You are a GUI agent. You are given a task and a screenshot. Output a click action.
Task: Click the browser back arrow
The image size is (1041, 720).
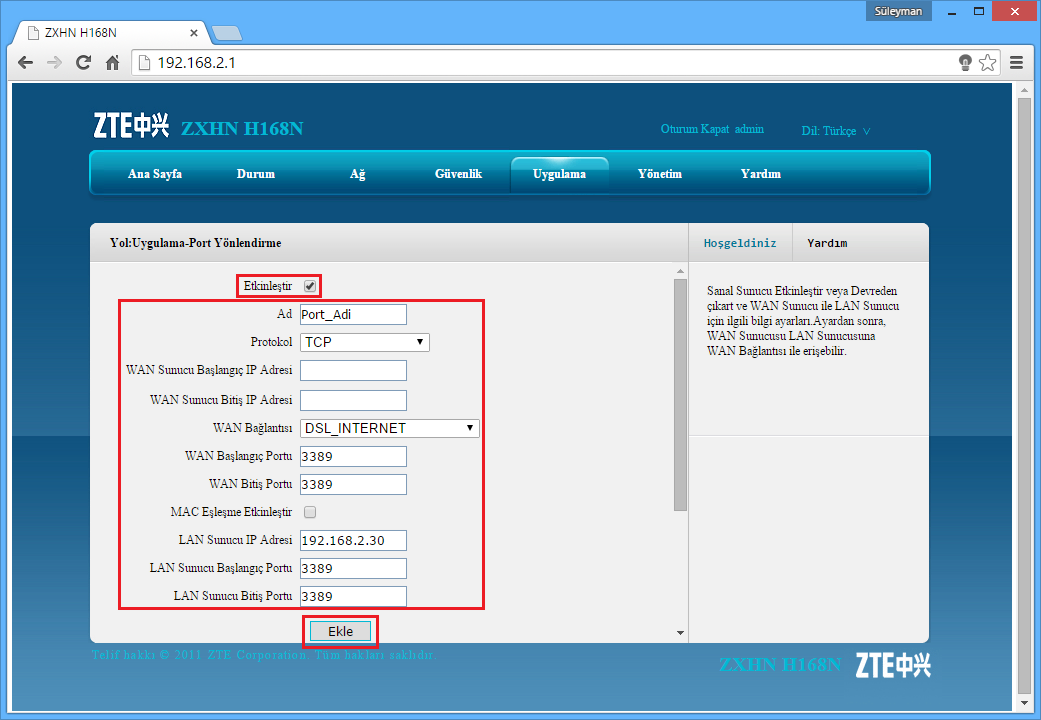tap(25, 62)
